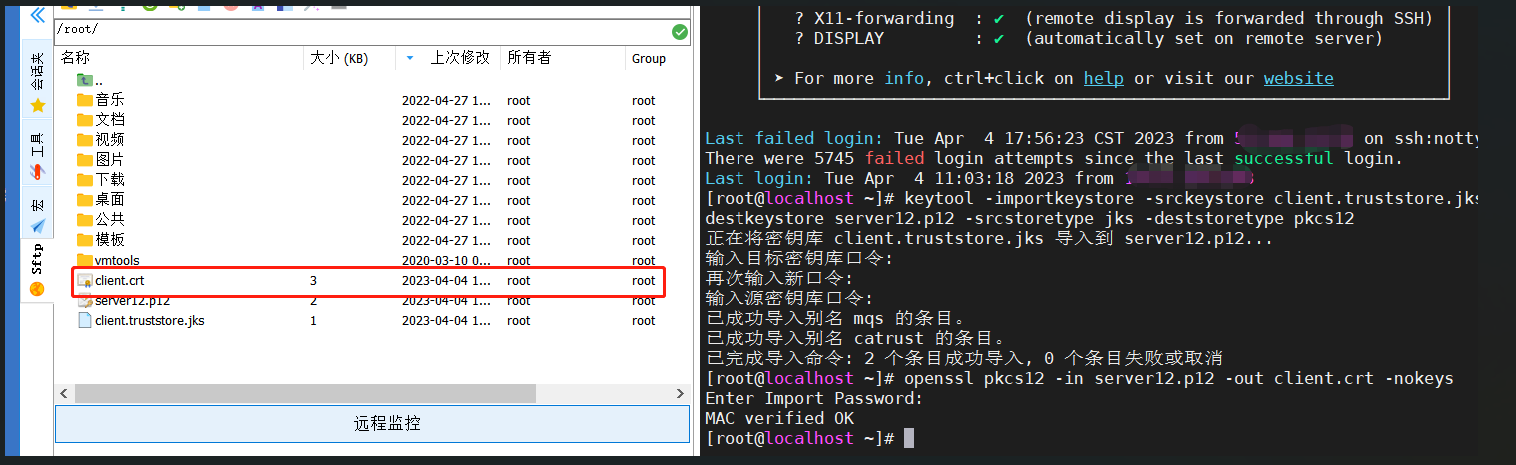Select the 桌面 folder name
Viewport: 1516px width, 465px height.
point(110,200)
